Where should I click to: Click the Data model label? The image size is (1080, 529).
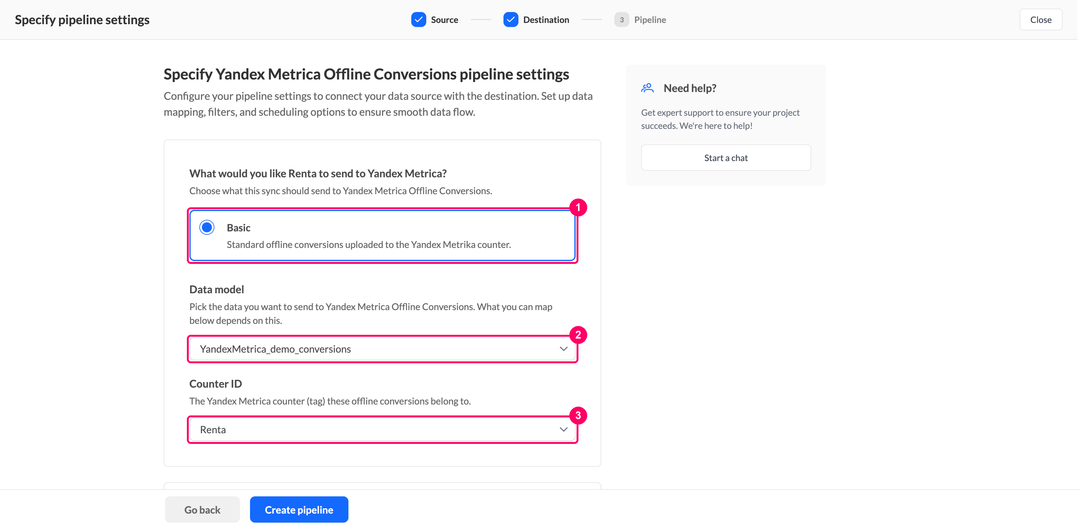point(217,289)
